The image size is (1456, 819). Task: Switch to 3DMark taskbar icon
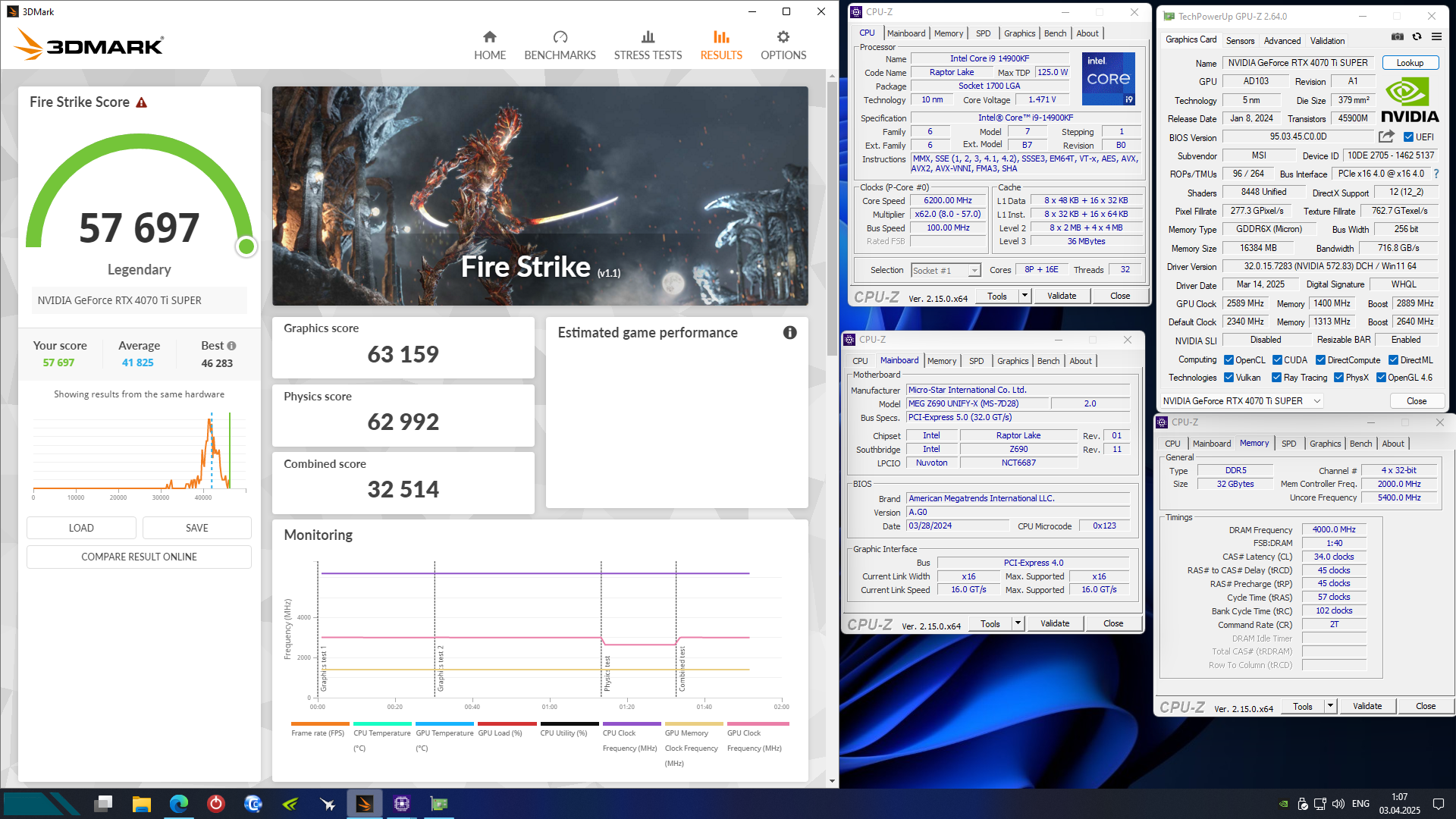point(365,803)
